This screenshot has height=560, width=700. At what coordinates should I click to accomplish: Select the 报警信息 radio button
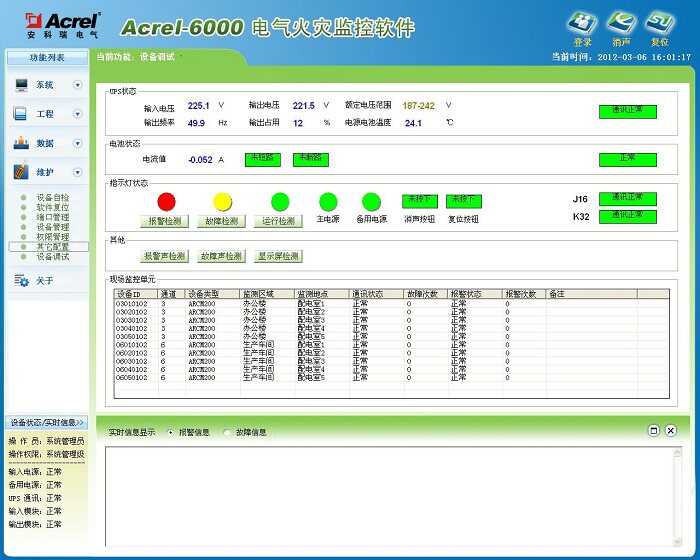point(170,432)
